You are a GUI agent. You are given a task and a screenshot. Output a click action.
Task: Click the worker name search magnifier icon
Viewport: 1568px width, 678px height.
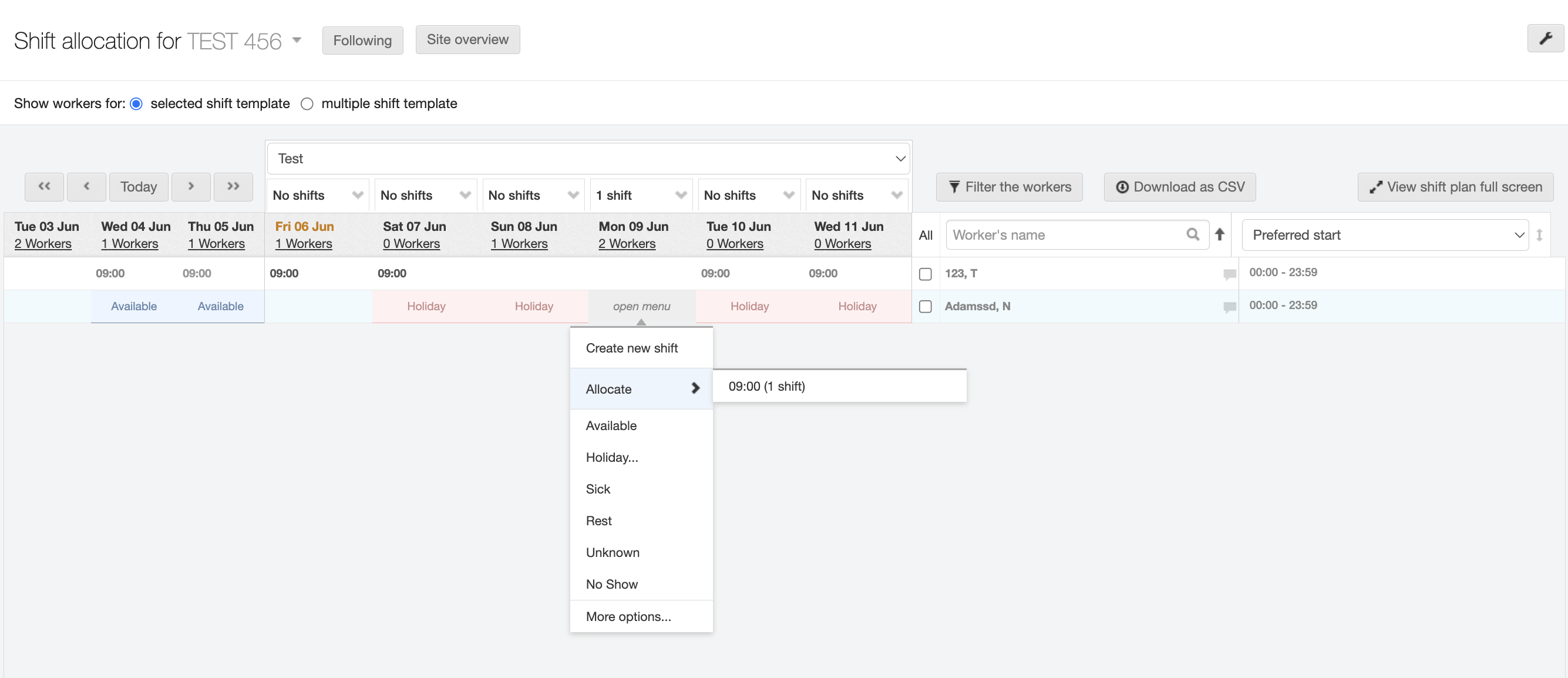(1192, 234)
